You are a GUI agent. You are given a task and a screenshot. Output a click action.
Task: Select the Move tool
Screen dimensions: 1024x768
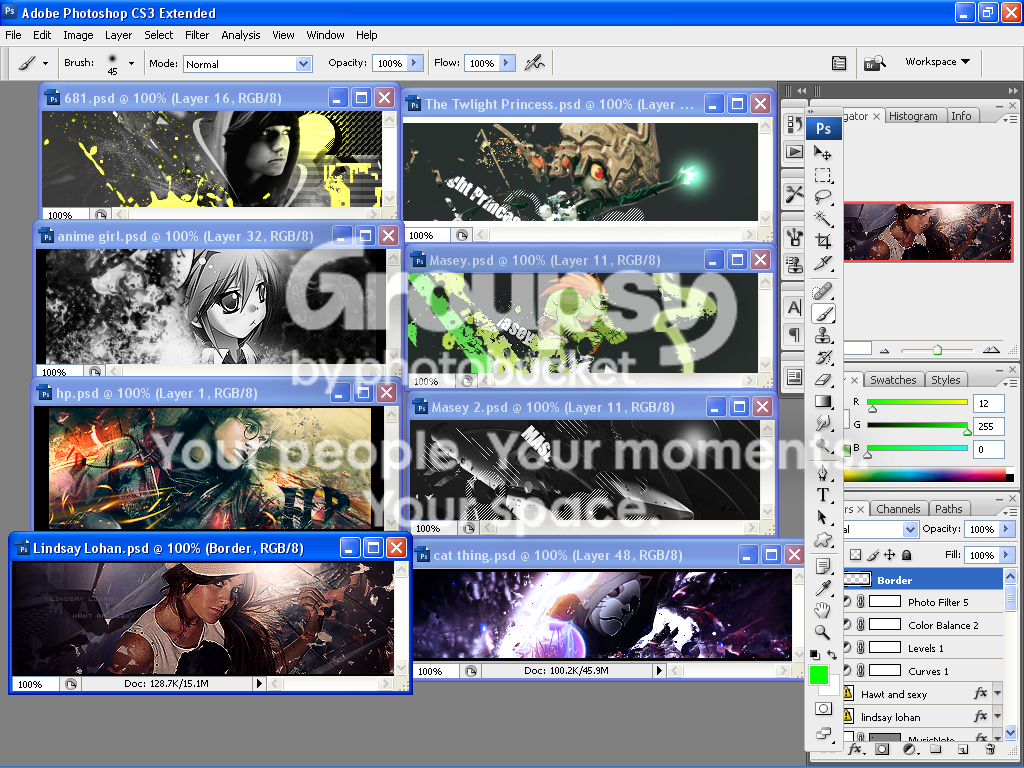coord(823,153)
